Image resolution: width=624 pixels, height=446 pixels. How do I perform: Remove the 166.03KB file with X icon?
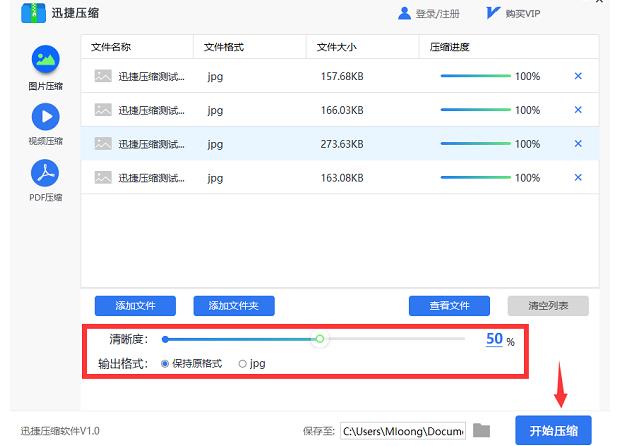tap(578, 110)
